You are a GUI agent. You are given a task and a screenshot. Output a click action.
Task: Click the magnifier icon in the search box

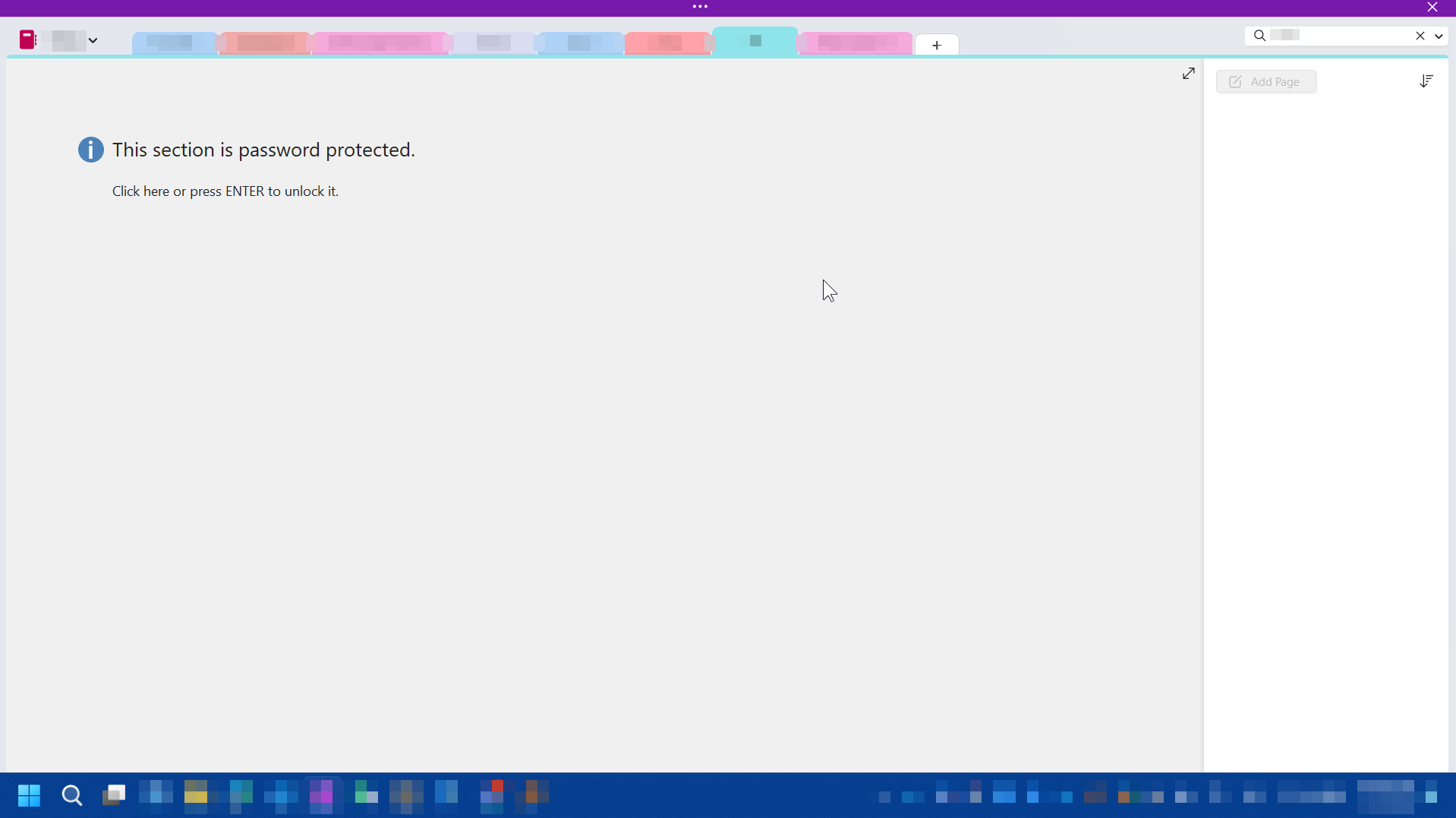click(x=1259, y=36)
